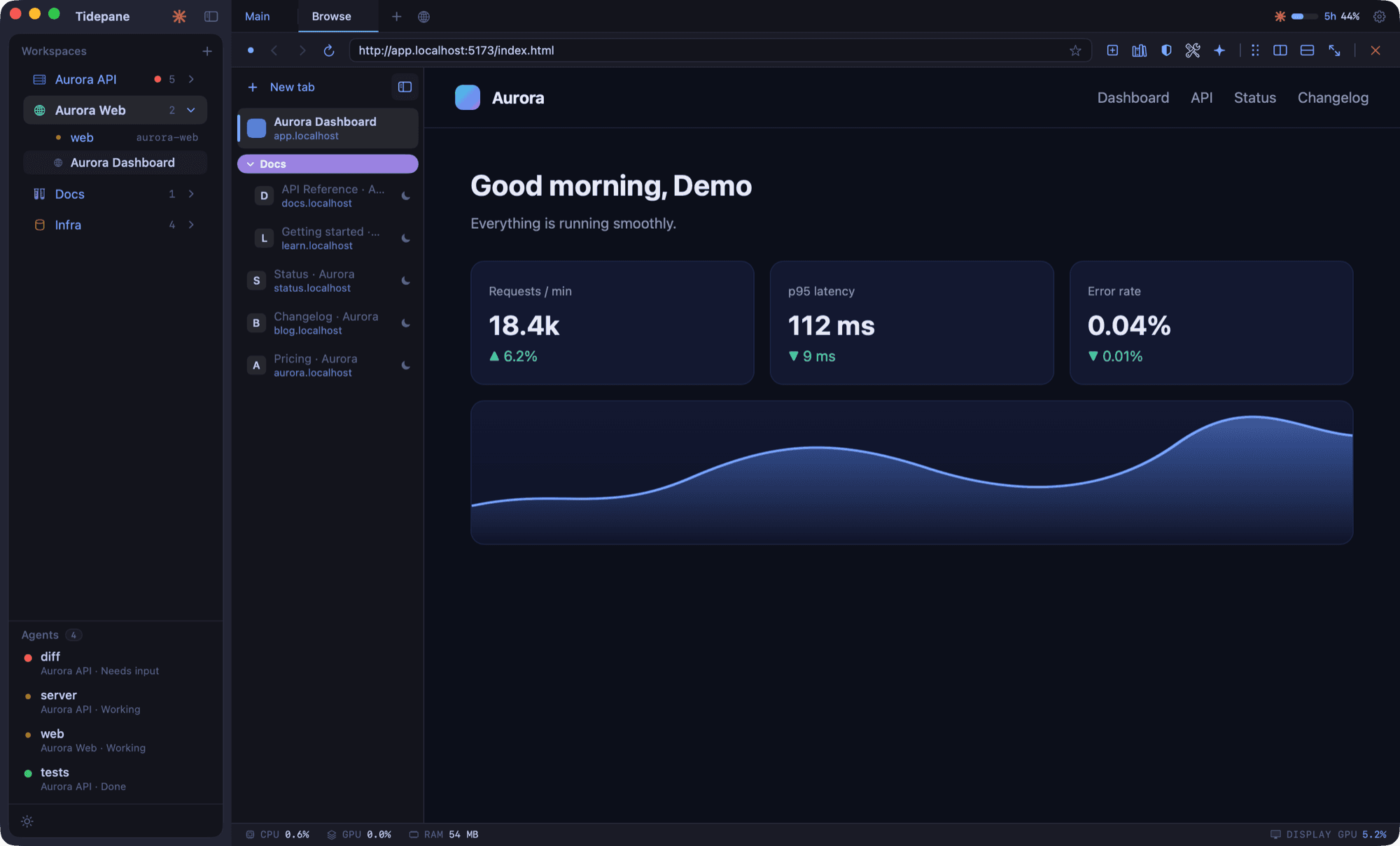Click the six-dot grip icon in toolbar
1400x846 pixels.
1255,50
